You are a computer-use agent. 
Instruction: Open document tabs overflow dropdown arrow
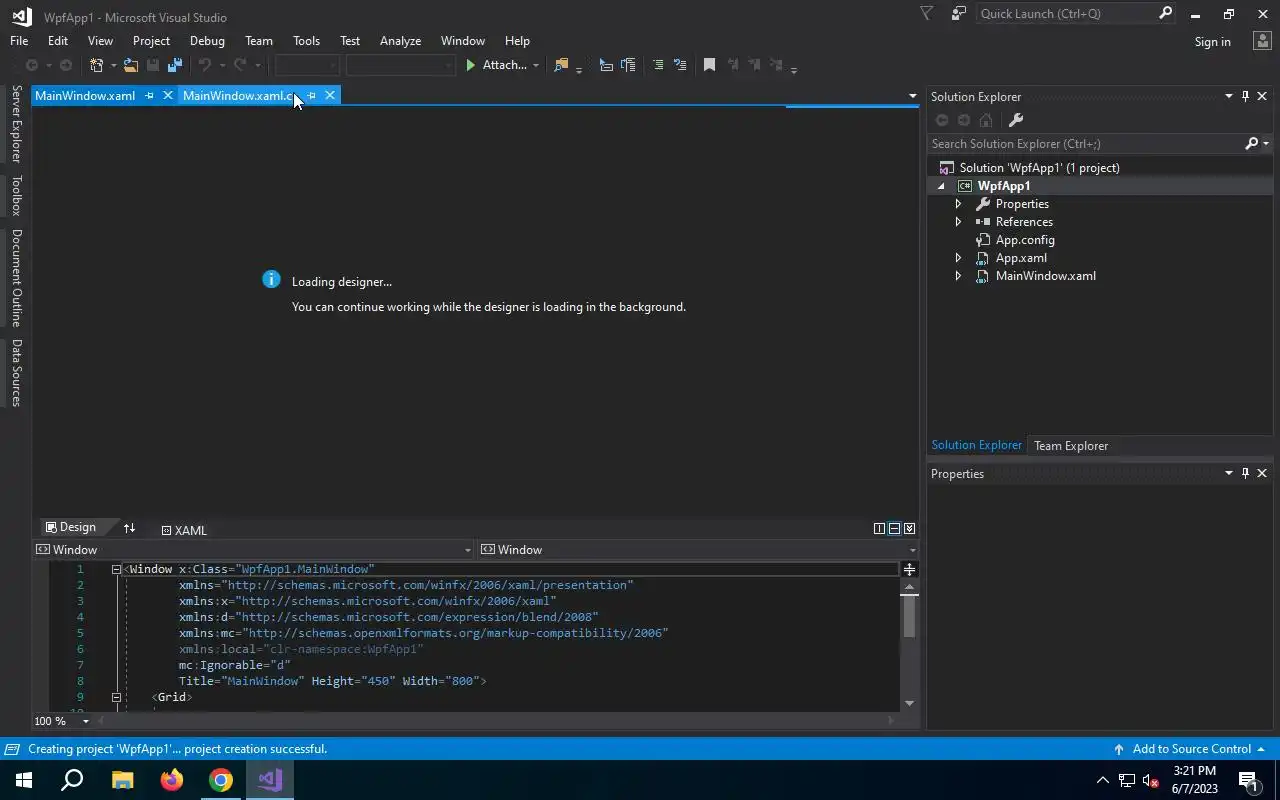point(912,96)
